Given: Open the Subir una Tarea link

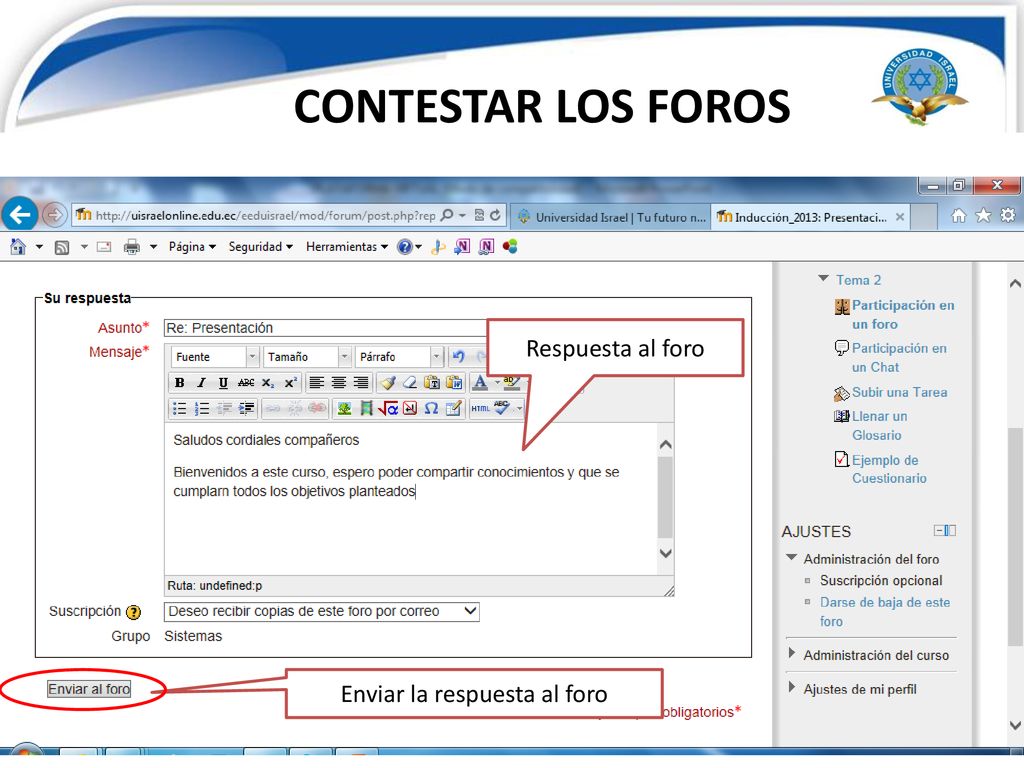Looking at the screenshot, I should (x=899, y=392).
